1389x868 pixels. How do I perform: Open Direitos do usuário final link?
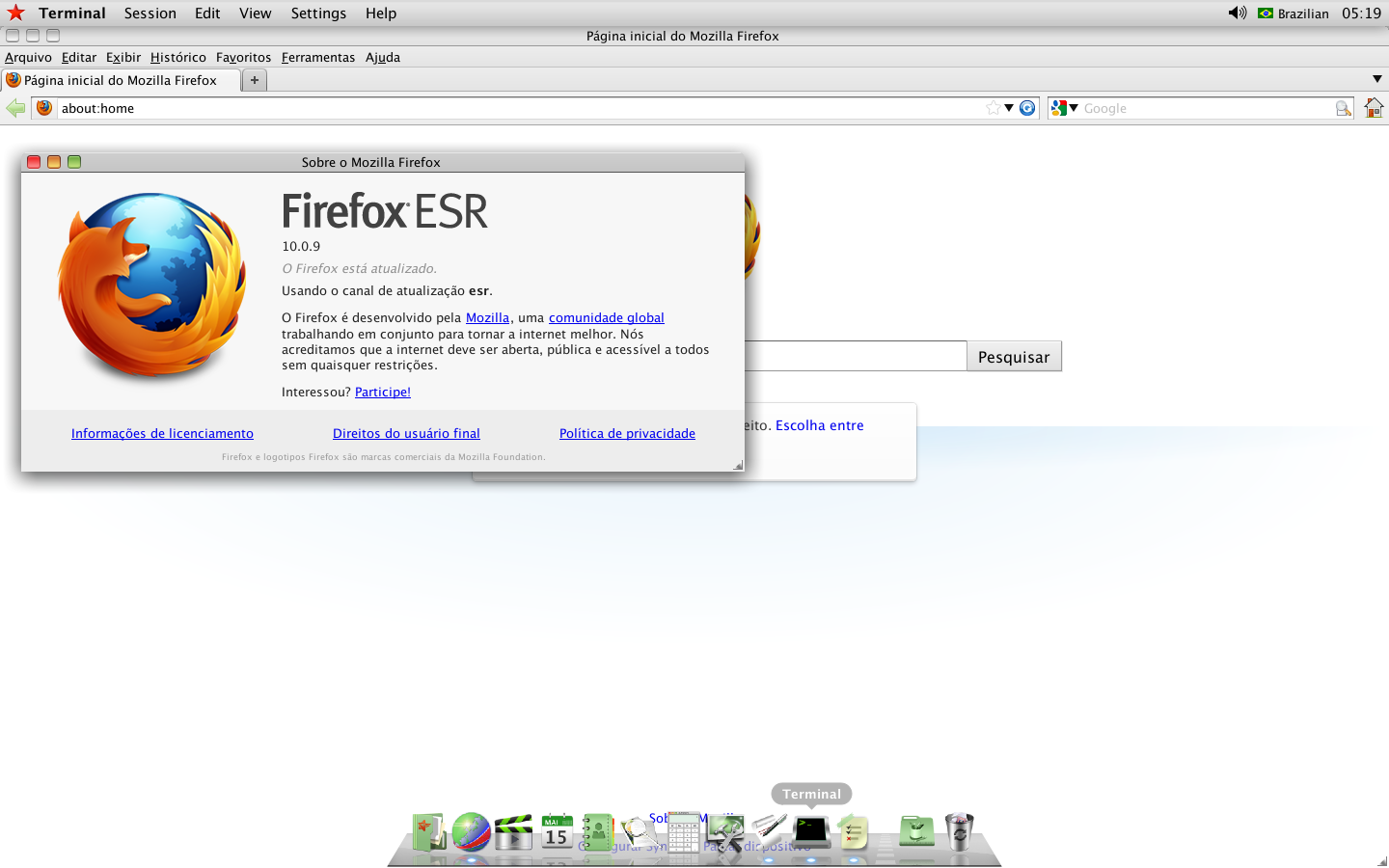(x=406, y=433)
